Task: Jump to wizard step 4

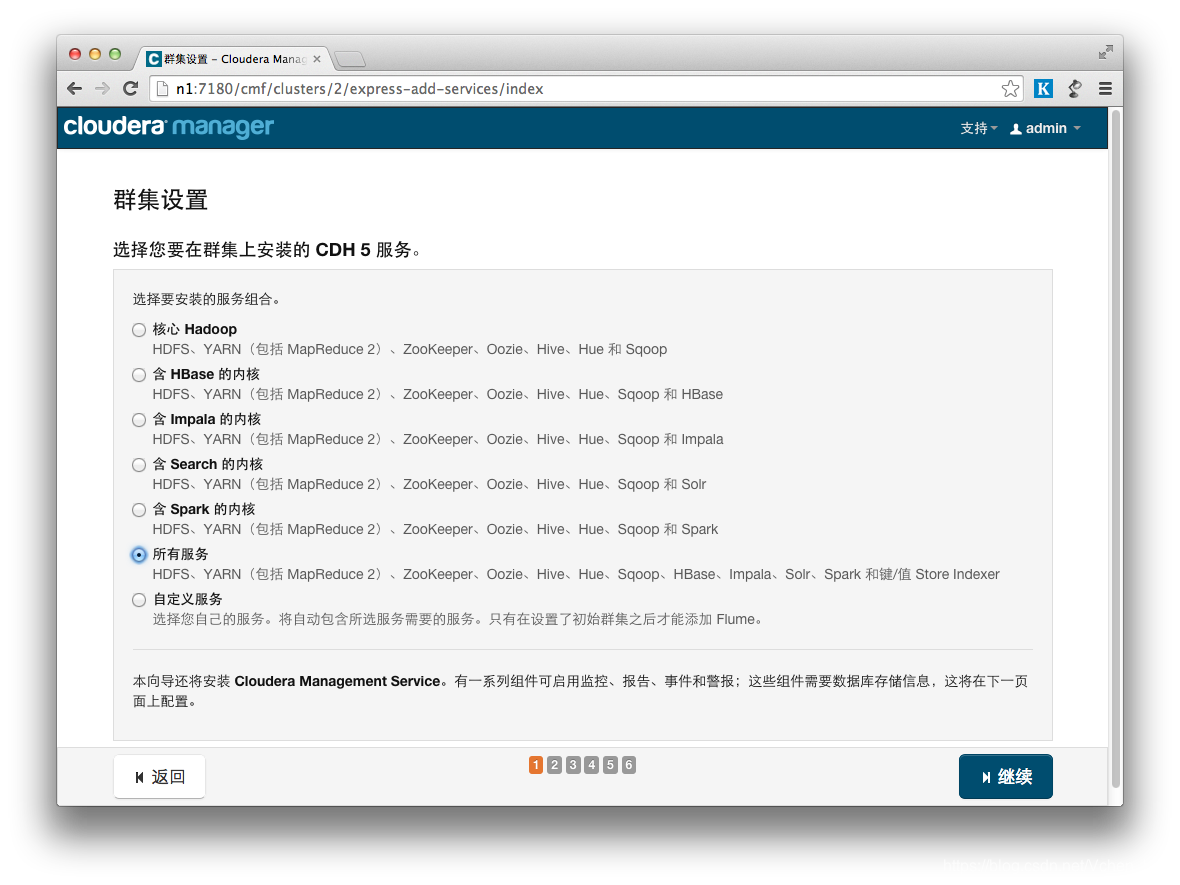Action: coord(592,765)
